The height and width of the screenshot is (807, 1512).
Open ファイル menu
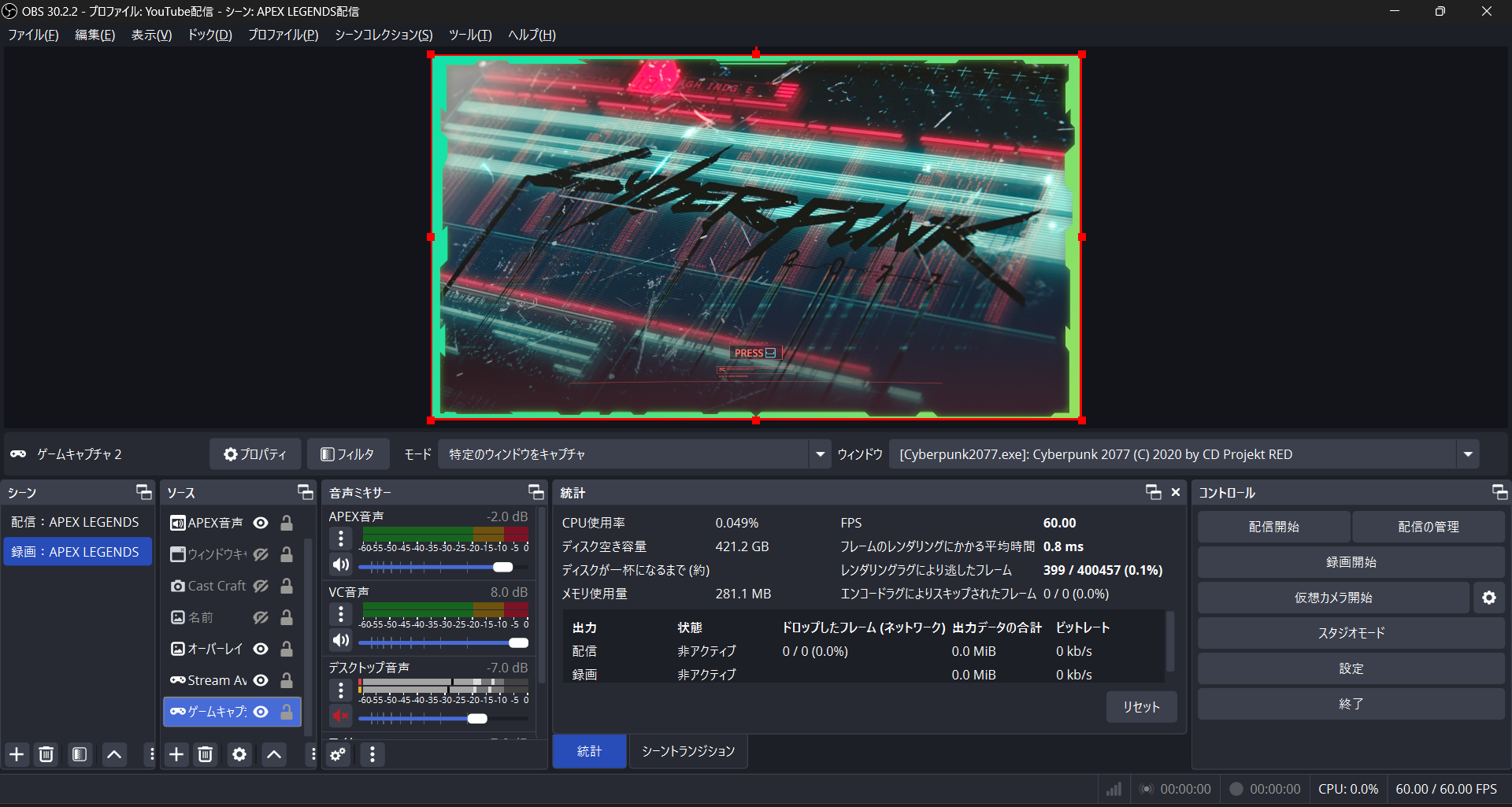(33, 35)
